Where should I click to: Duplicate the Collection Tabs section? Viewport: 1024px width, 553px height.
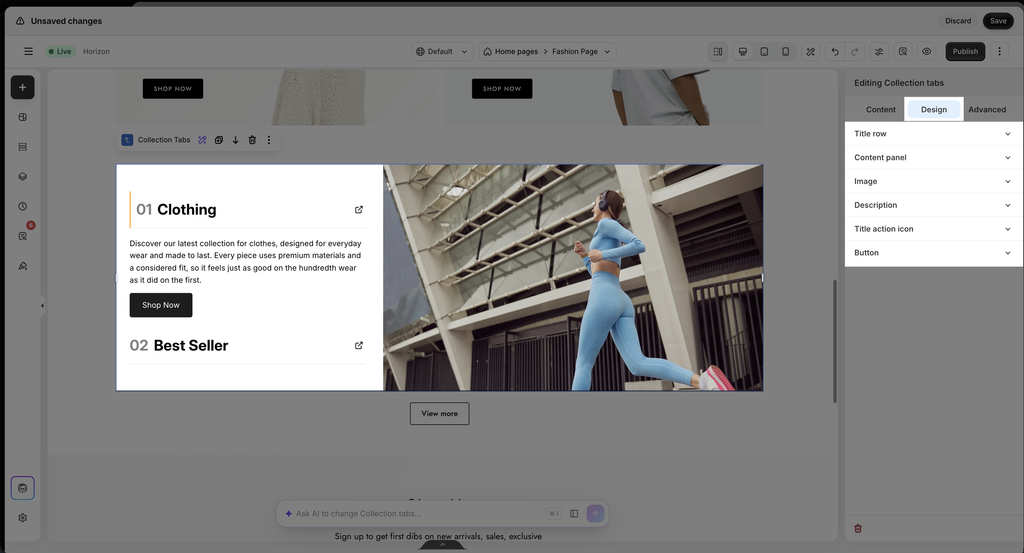pyautogui.click(x=219, y=140)
